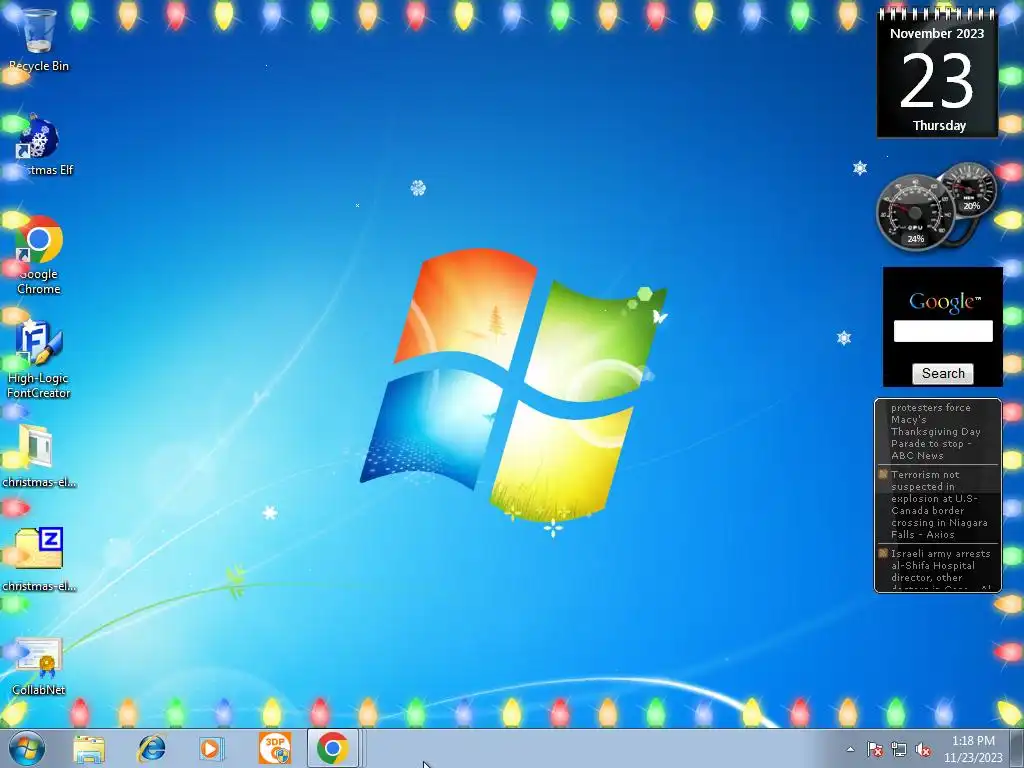Open Windows Explorer from the taskbar
Screen dimensions: 1024x768
pyautogui.click(x=89, y=748)
